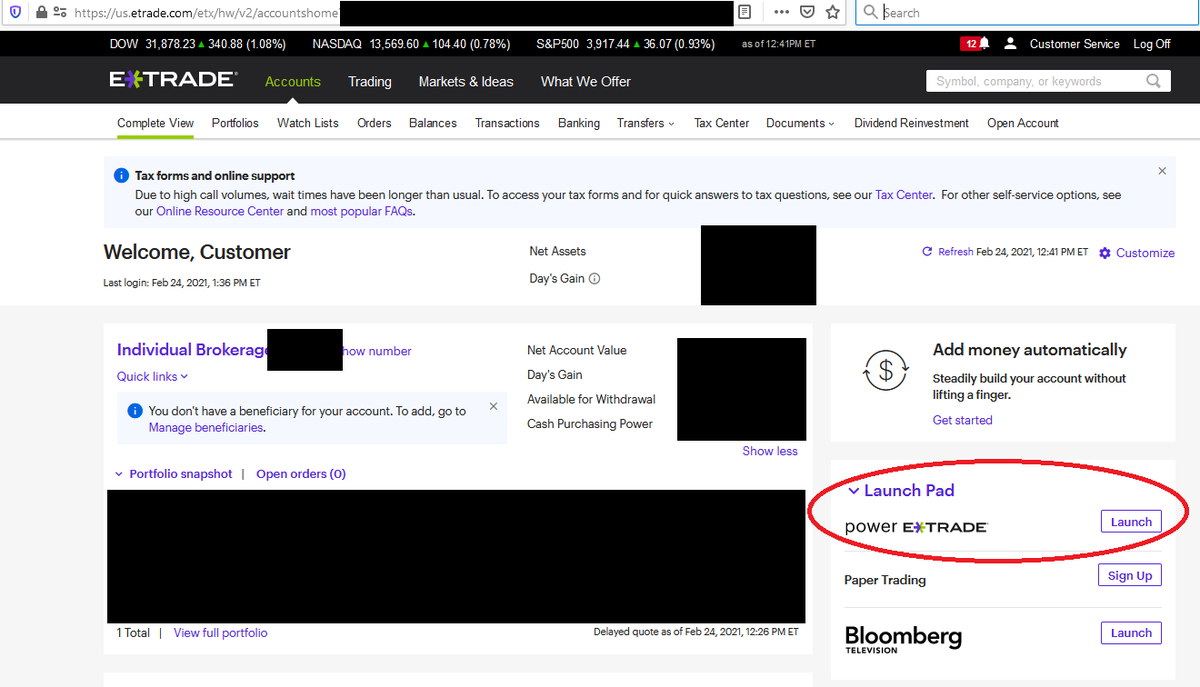Click the Individual Brokerage account link

click(x=193, y=350)
